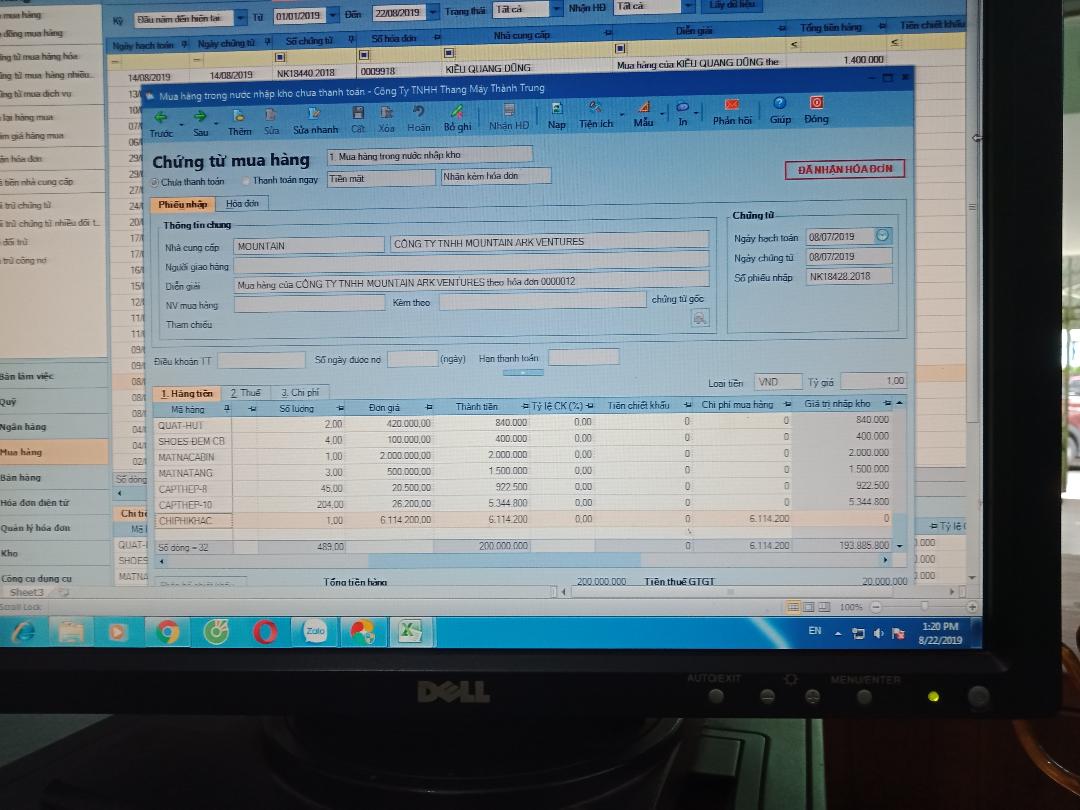
Task: Click the ĐÃ NHẬN HÓA ĐƠN button
Action: (x=844, y=170)
